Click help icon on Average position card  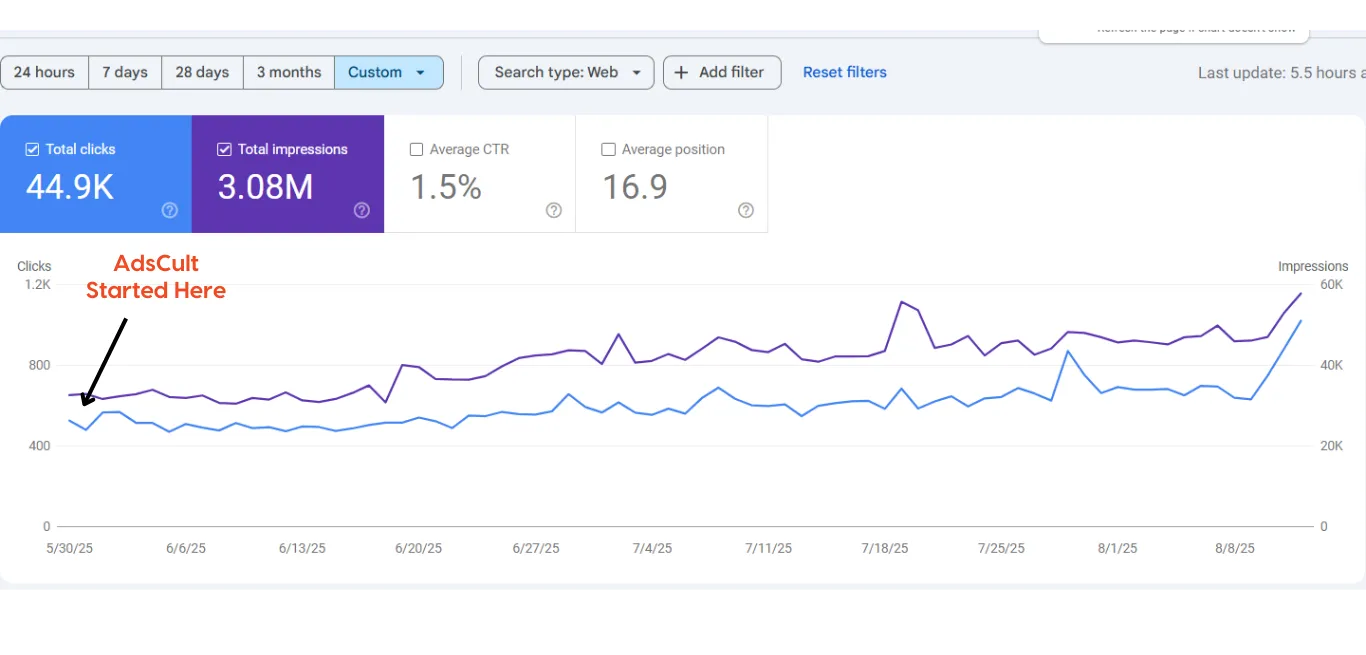click(x=745, y=210)
